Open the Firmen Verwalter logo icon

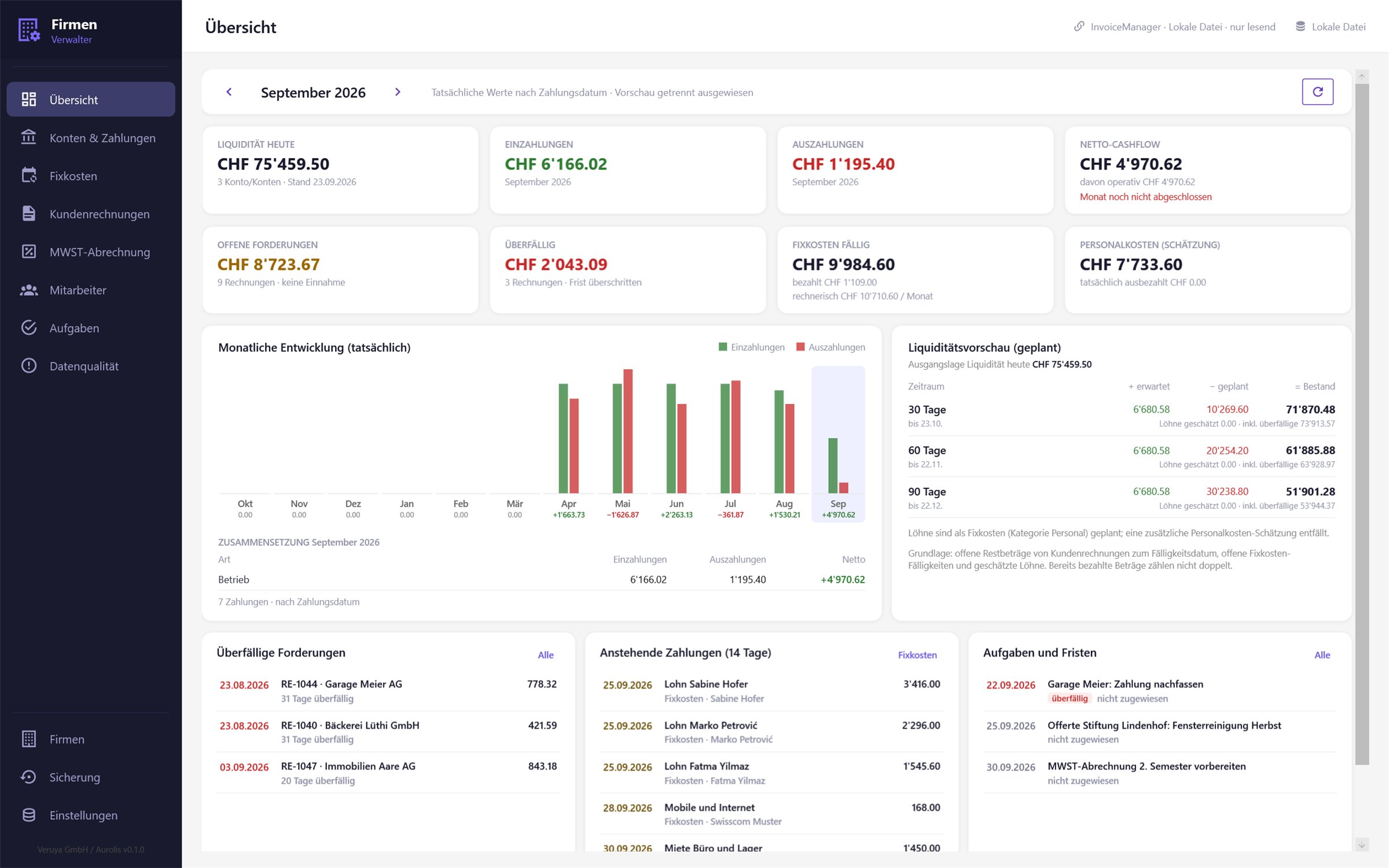click(x=29, y=30)
